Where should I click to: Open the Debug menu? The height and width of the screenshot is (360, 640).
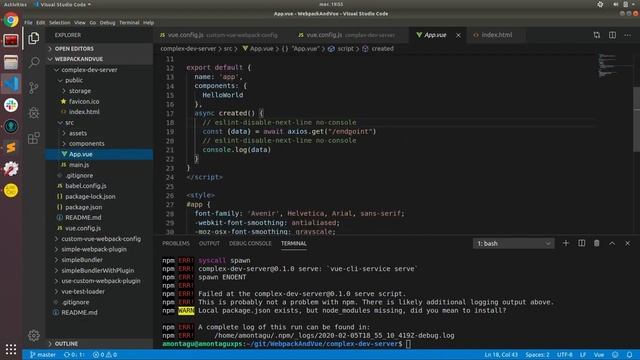tap(107, 23)
